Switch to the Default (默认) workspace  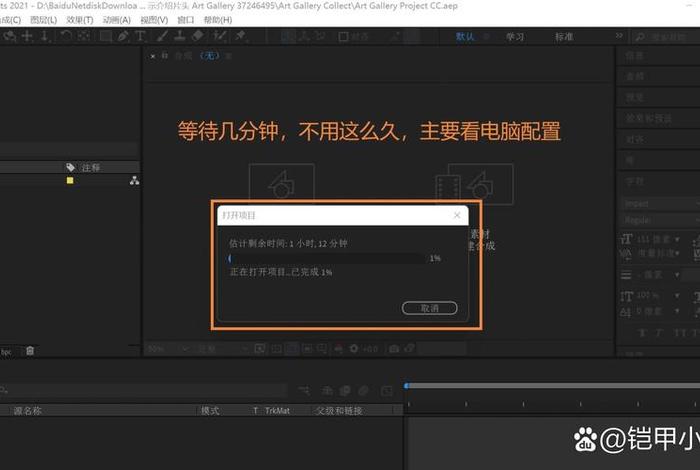[465, 37]
